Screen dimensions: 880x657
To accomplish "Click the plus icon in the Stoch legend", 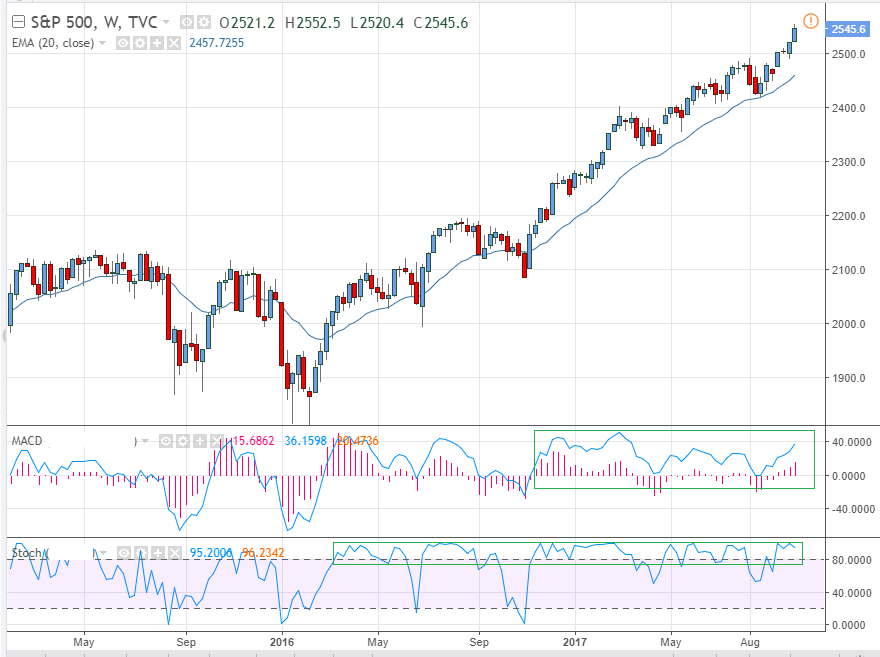I will click(x=158, y=553).
